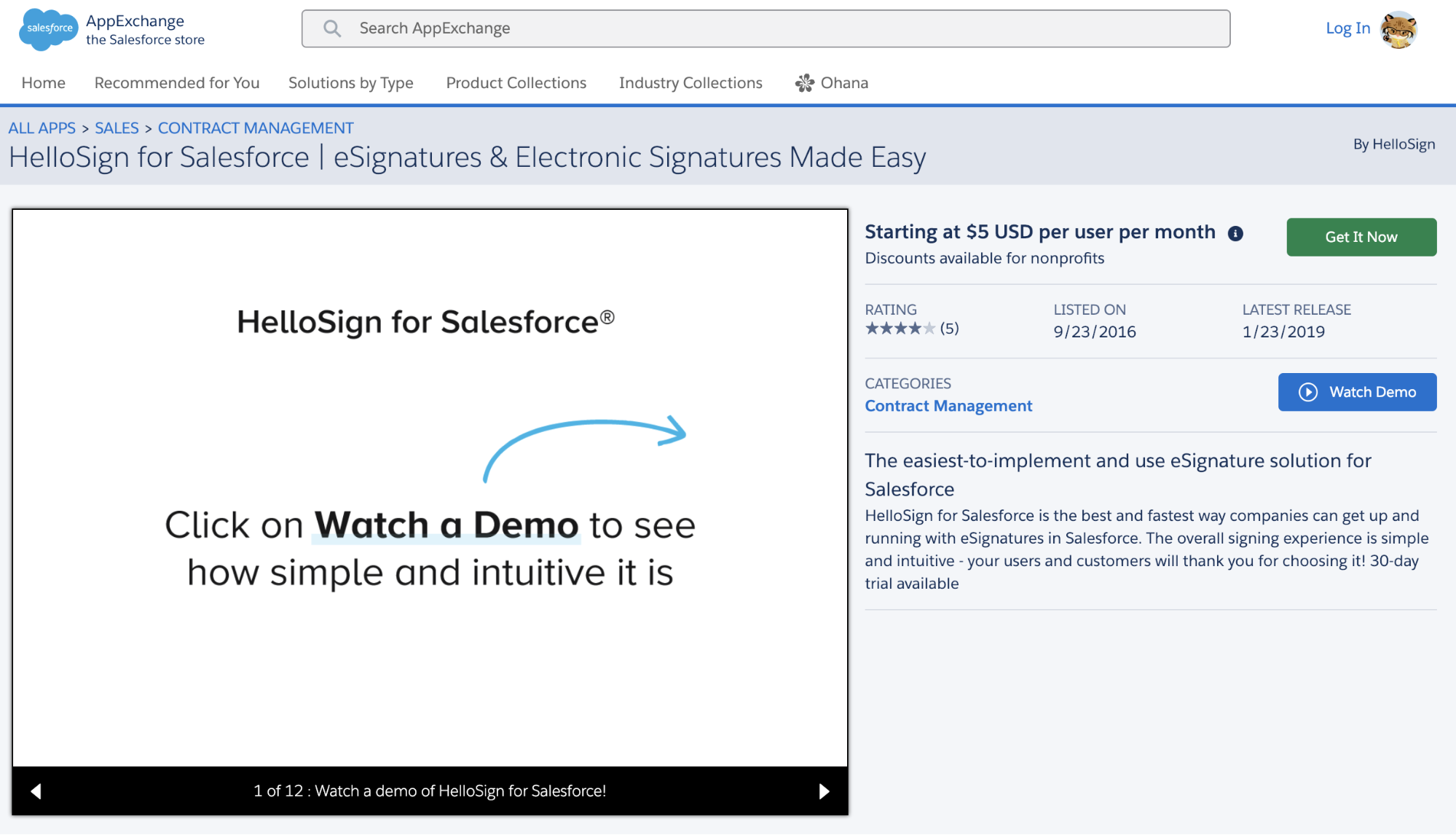Open Solutions by Type menu
The image size is (1456, 835).
350,83
